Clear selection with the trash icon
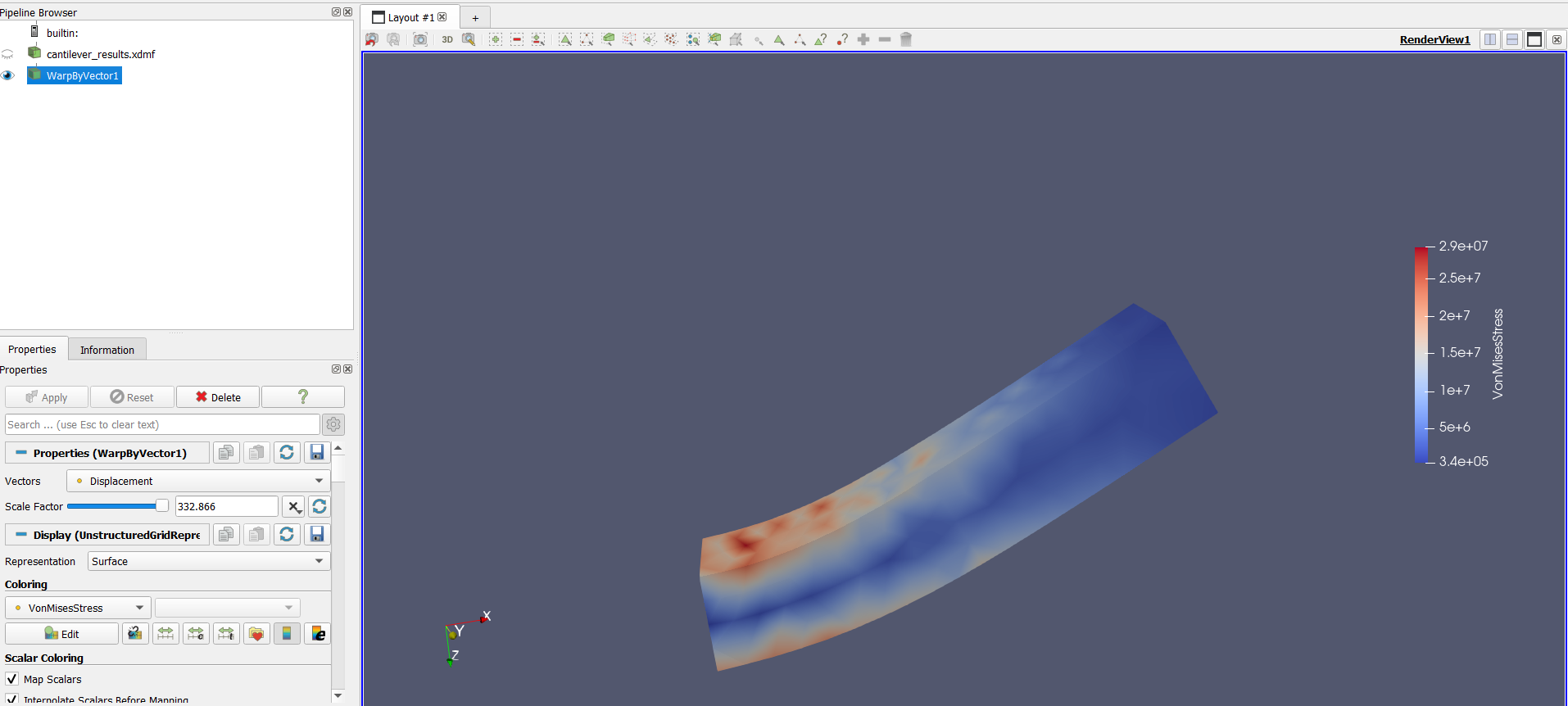Image resolution: width=1568 pixels, height=706 pixels. coord(906,39)
